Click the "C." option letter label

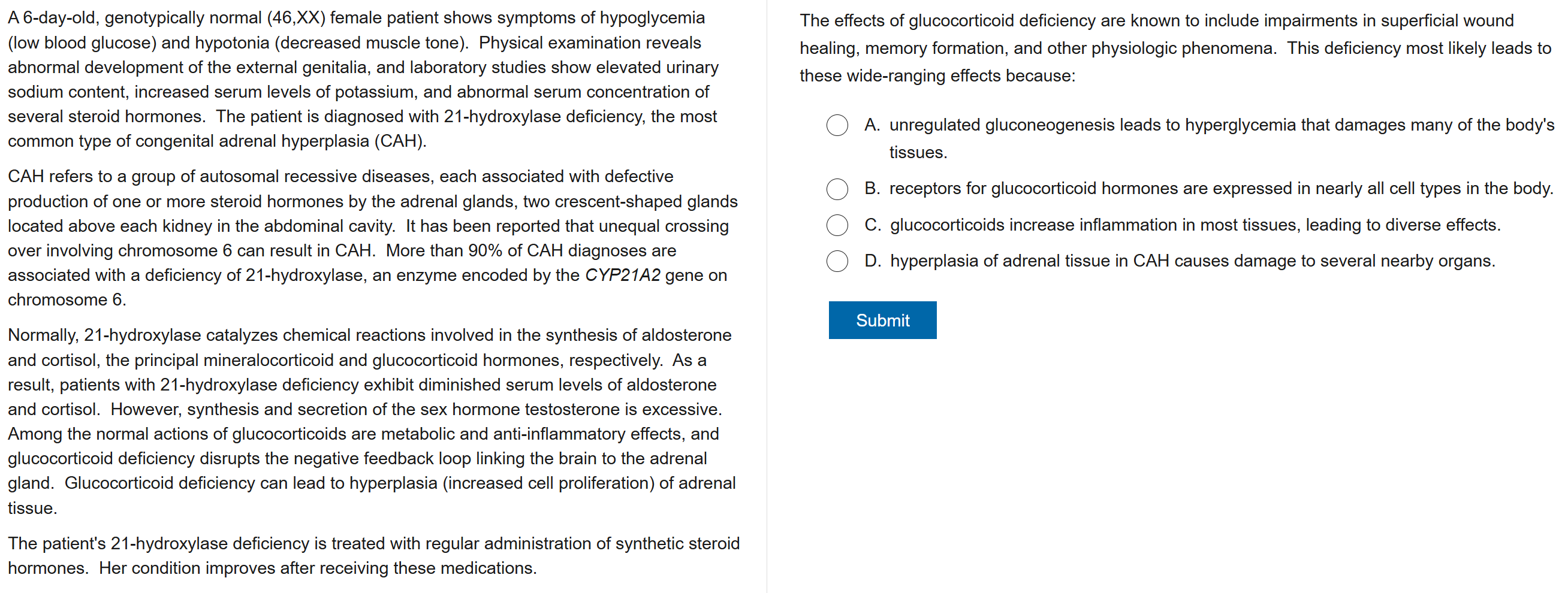pyautogui.click(x=872, y=225)
